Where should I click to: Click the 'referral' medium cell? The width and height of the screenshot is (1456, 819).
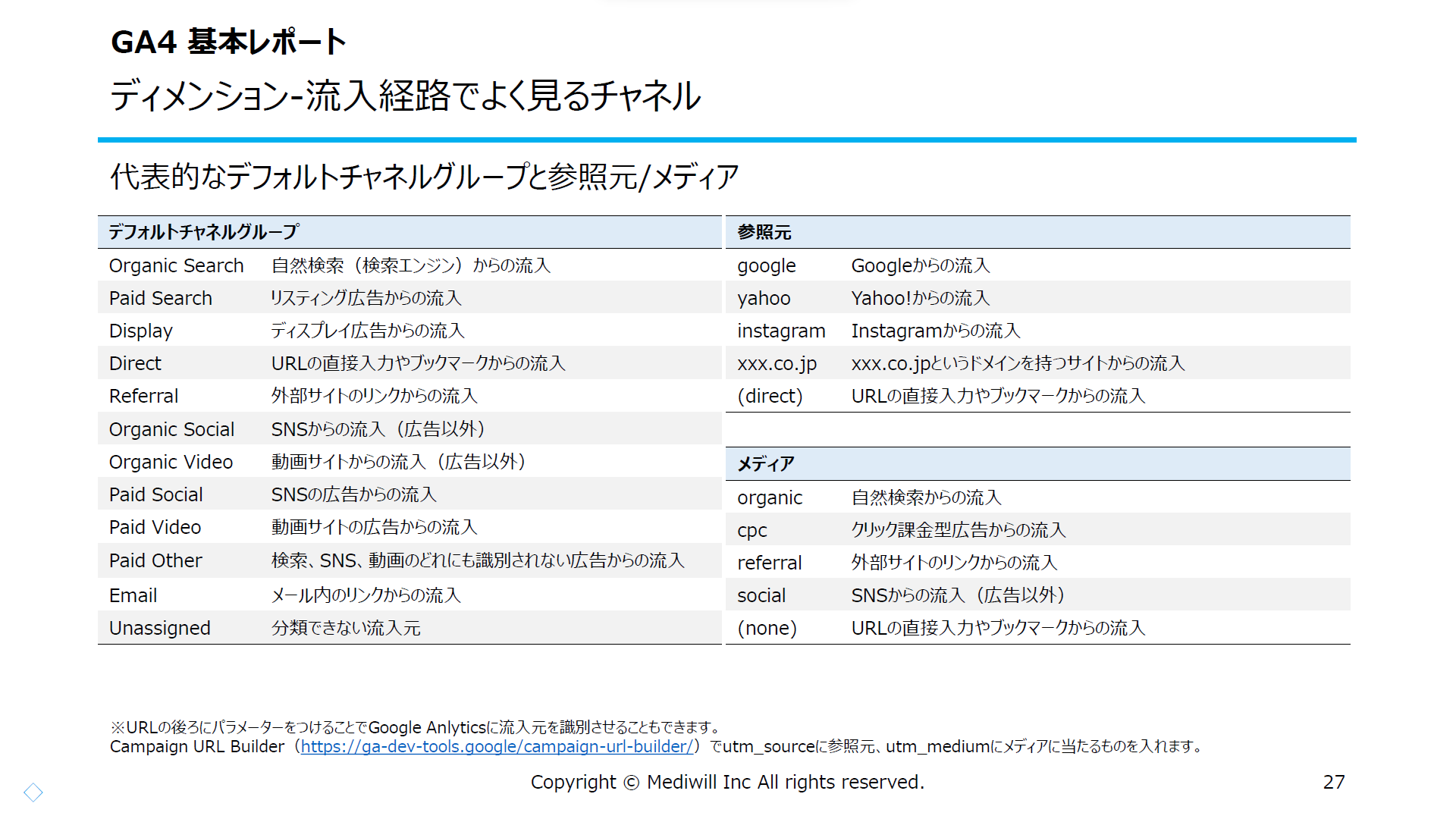click(770, 563)
